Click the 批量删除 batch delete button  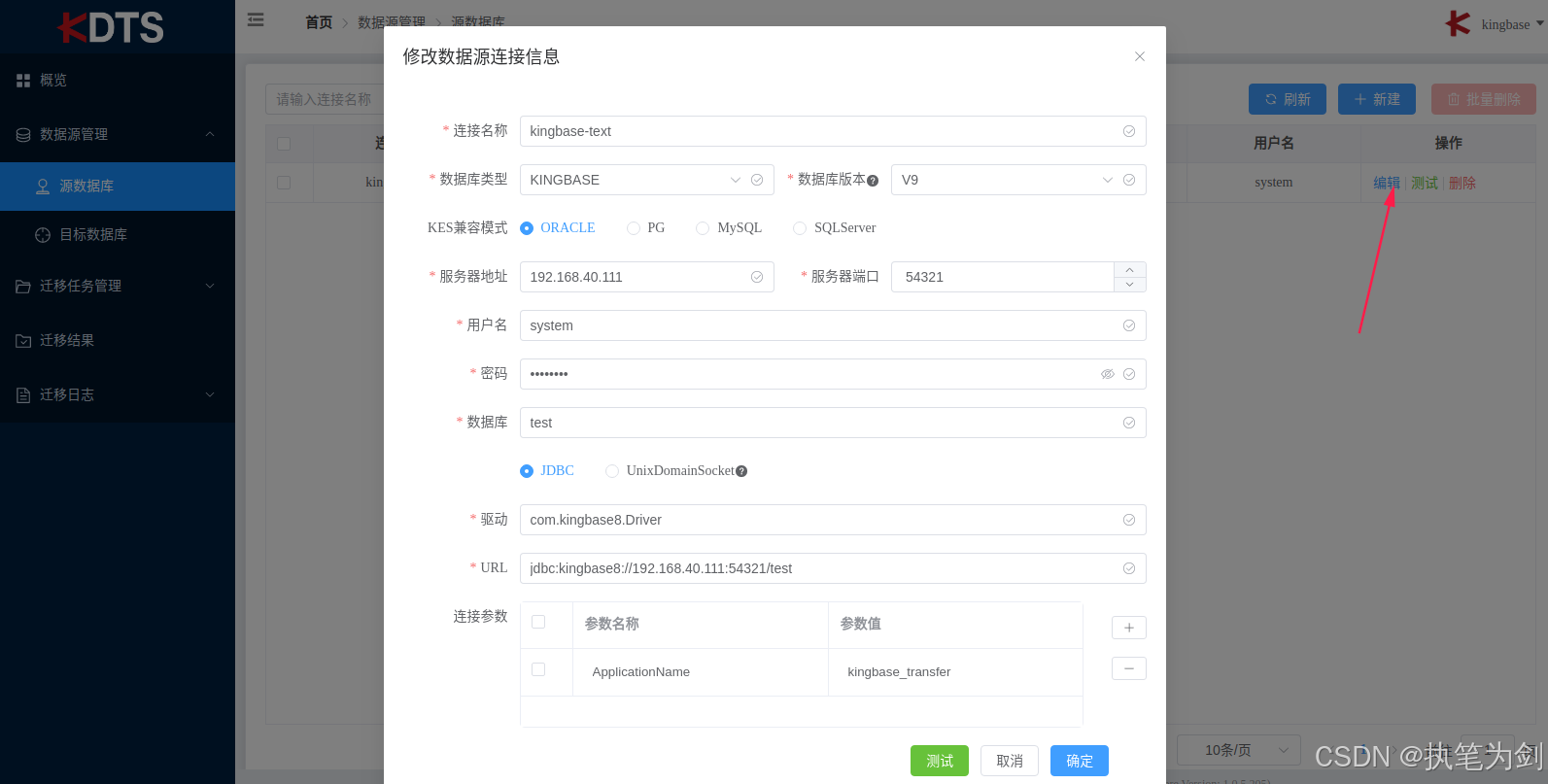pyautogui.click(x=1484, y=99)
